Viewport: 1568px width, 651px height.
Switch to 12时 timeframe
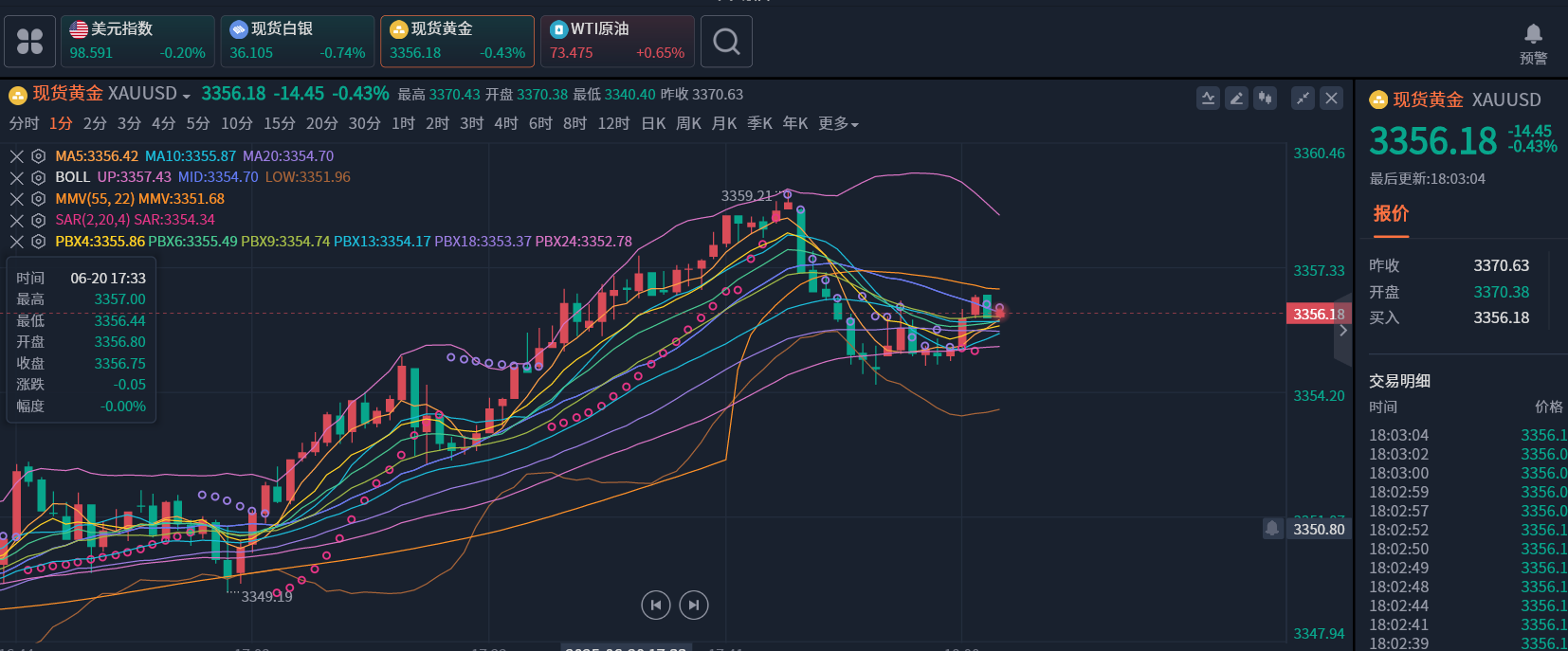point(613,124)
